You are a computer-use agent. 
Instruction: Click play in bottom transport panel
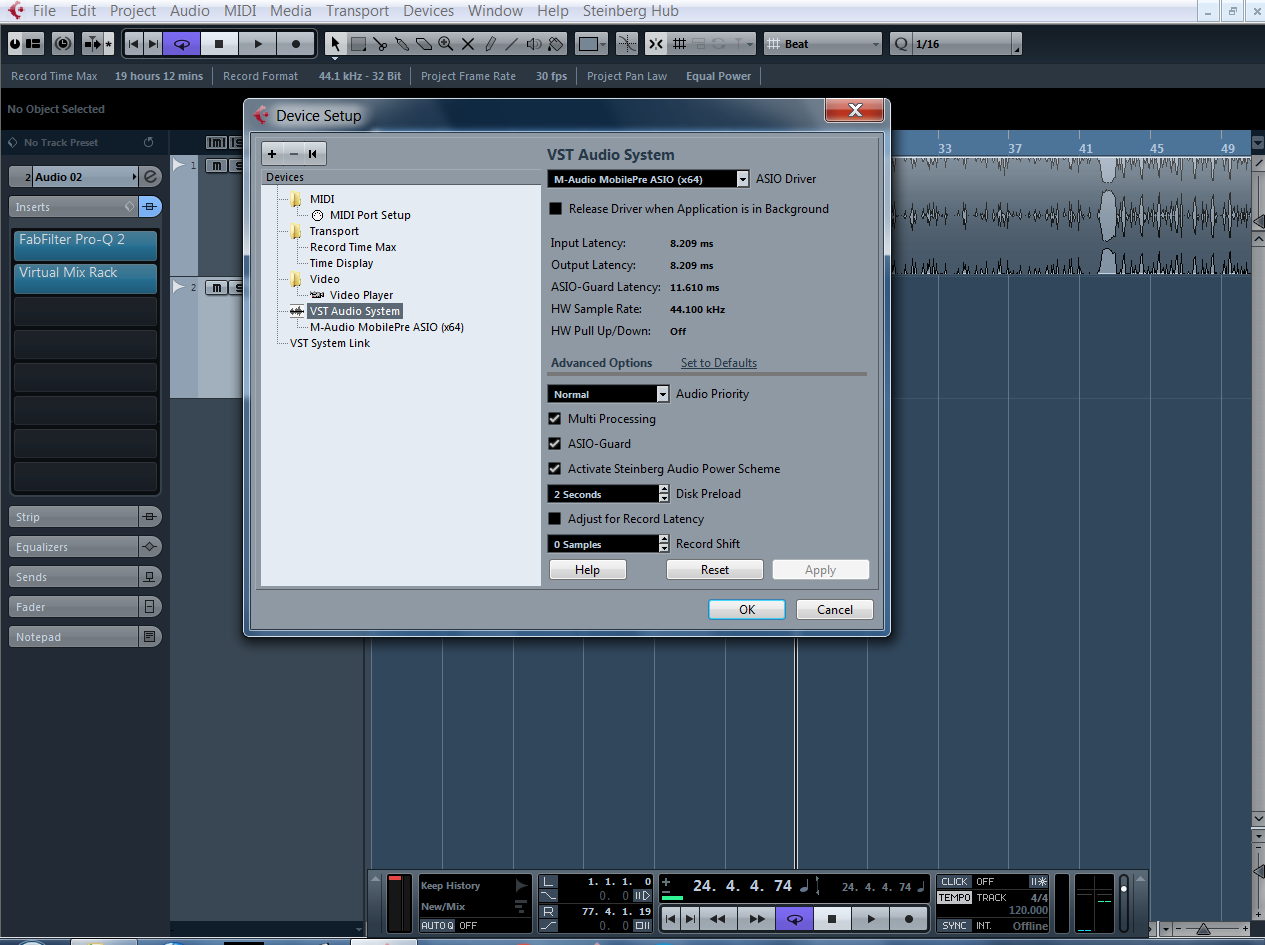[x=871, y=918]
